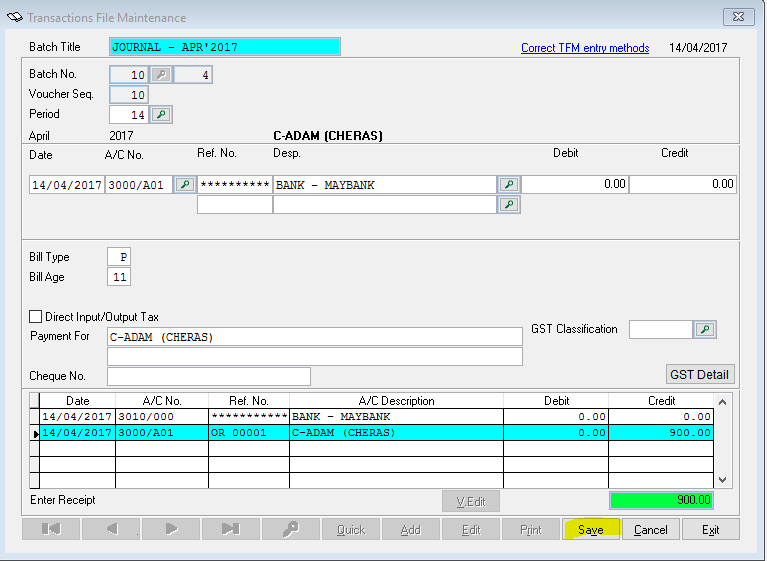Click the Batch No. input field

[x=129, y=75]
